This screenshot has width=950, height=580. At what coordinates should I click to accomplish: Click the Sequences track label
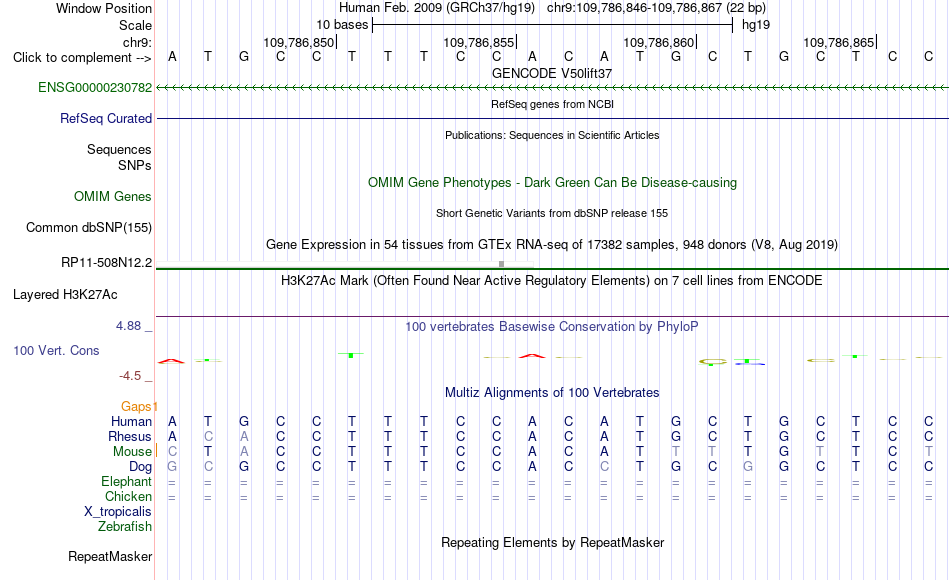(119, 149)
